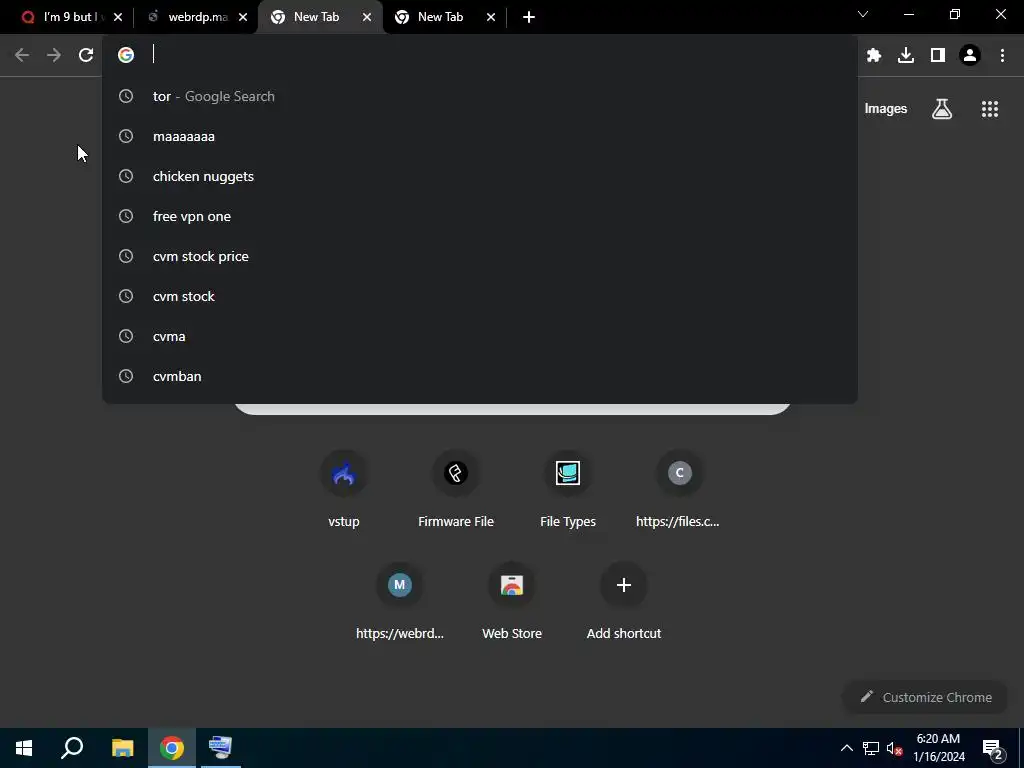Select "maaaaaaa" suggestion
The width and height of the screenshot is (1024, 768).
coord(480,136)
